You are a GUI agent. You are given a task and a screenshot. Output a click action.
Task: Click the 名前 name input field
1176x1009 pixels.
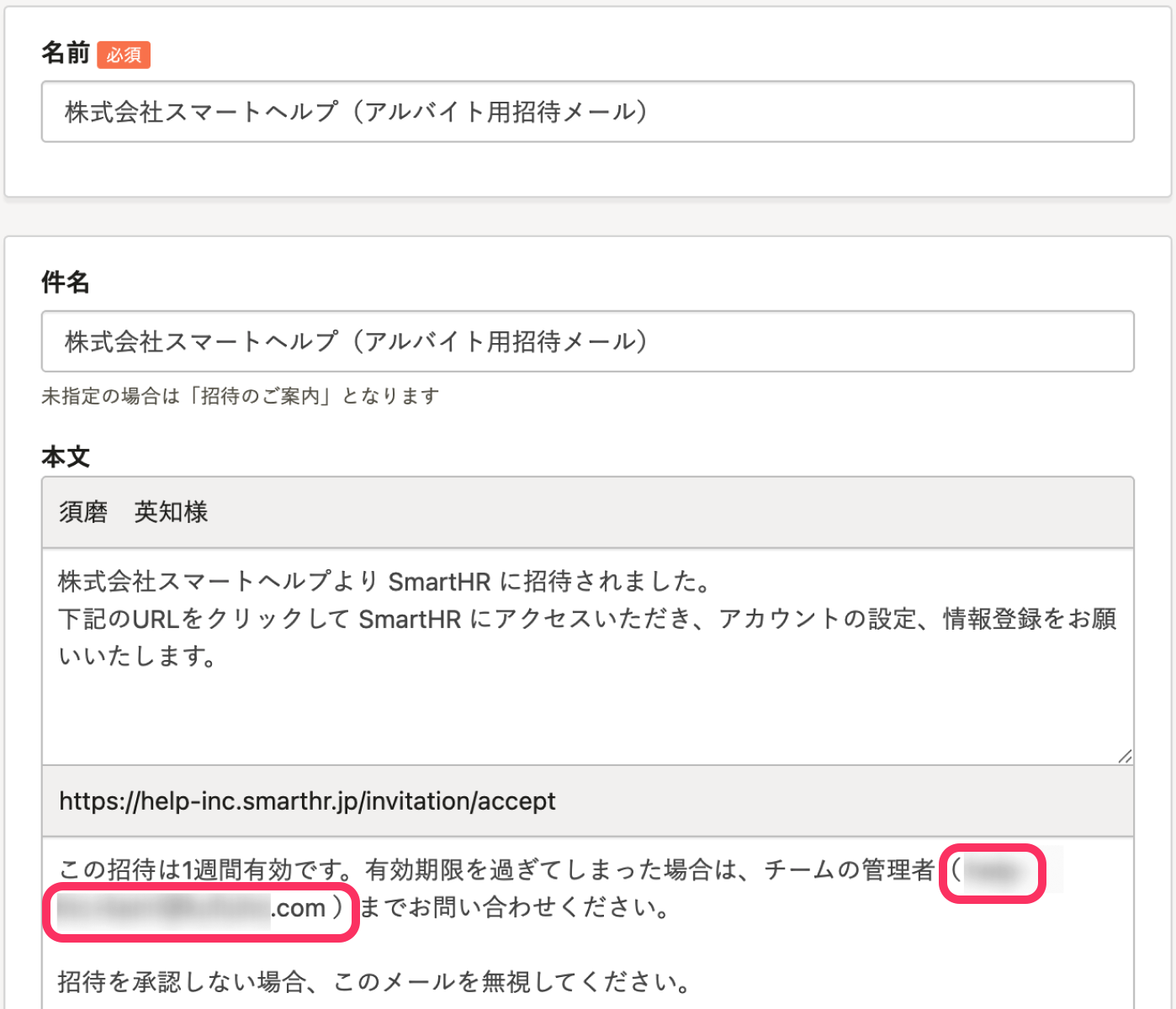tap(587, 112)
